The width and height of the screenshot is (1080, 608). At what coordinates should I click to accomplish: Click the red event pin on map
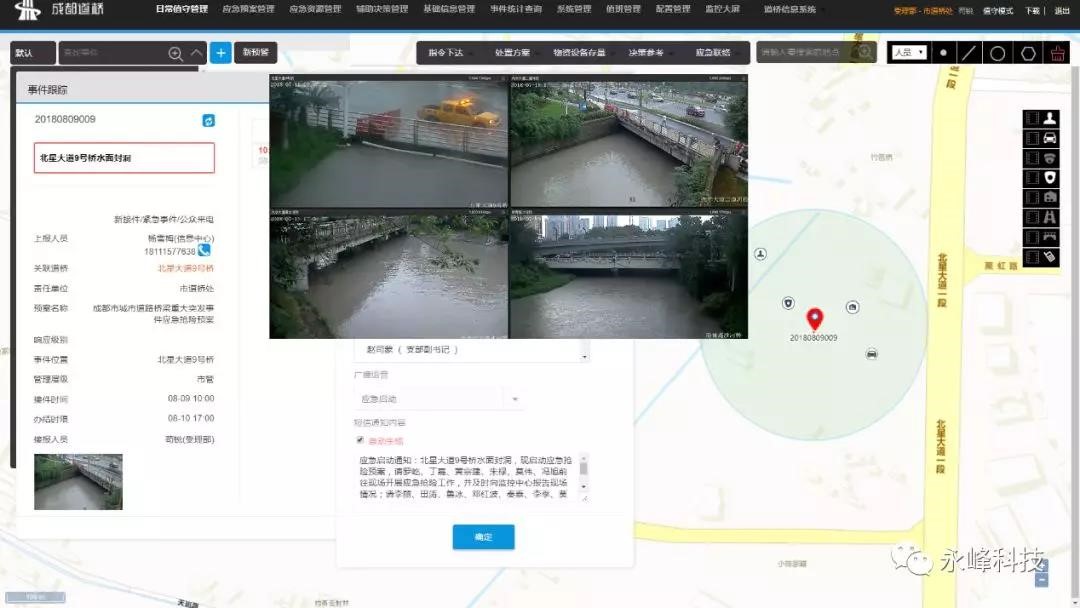pyautogui.click(x=815, y=319)
